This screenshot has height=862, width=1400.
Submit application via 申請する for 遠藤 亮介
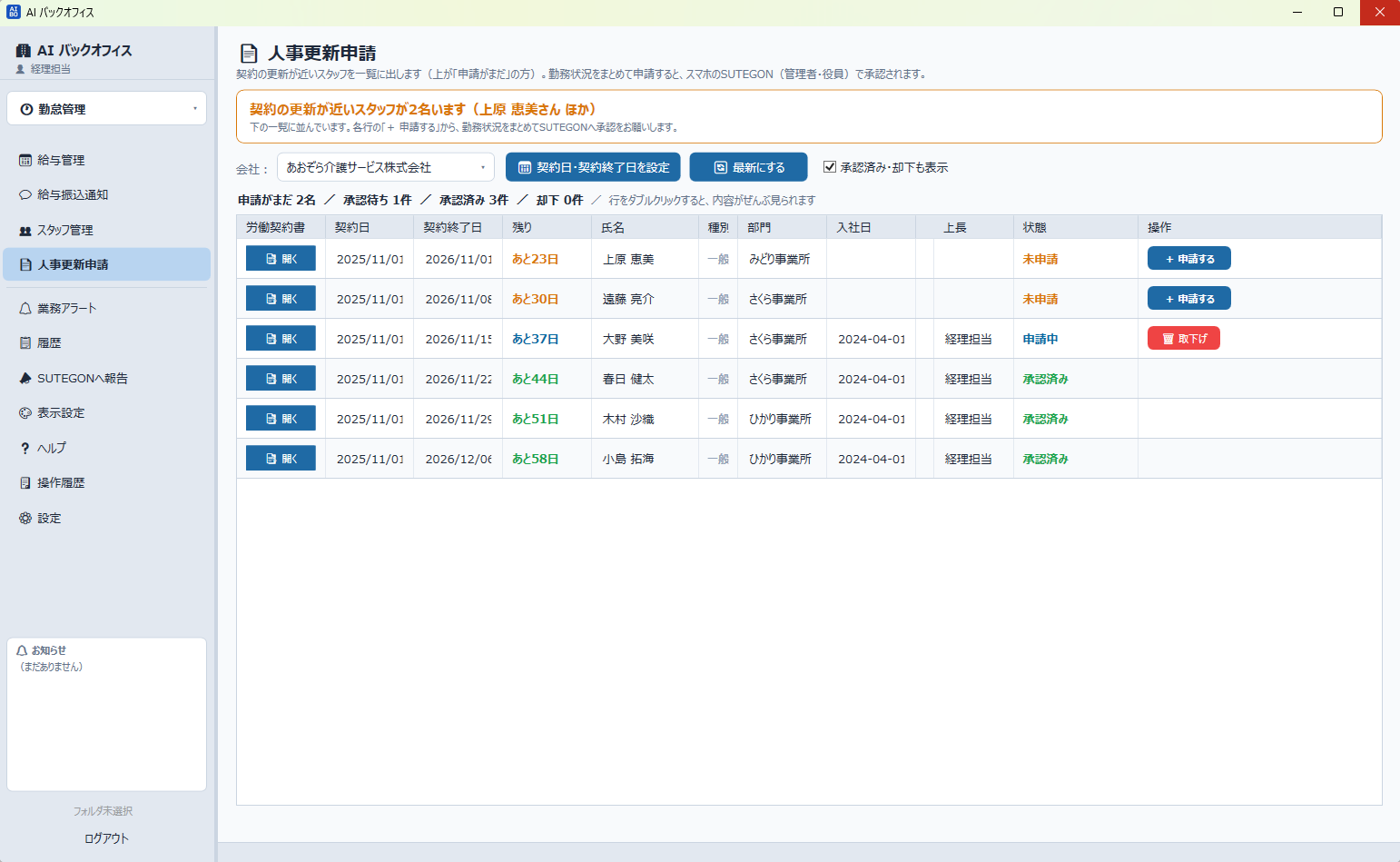point(1189,299)
